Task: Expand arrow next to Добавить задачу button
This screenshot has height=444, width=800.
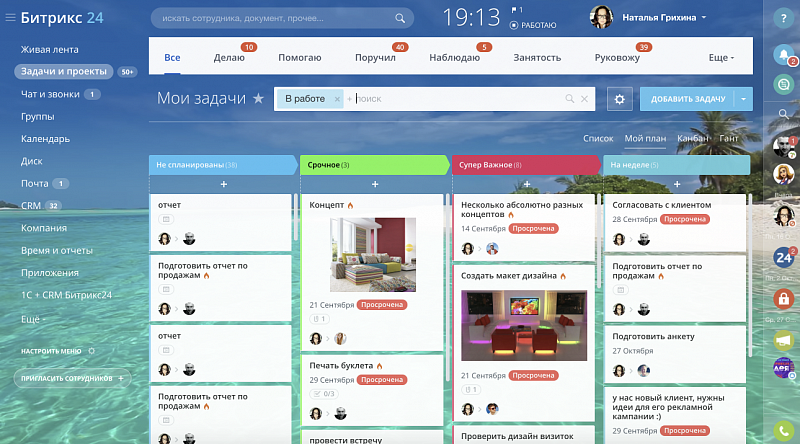Action: [743, 99]
